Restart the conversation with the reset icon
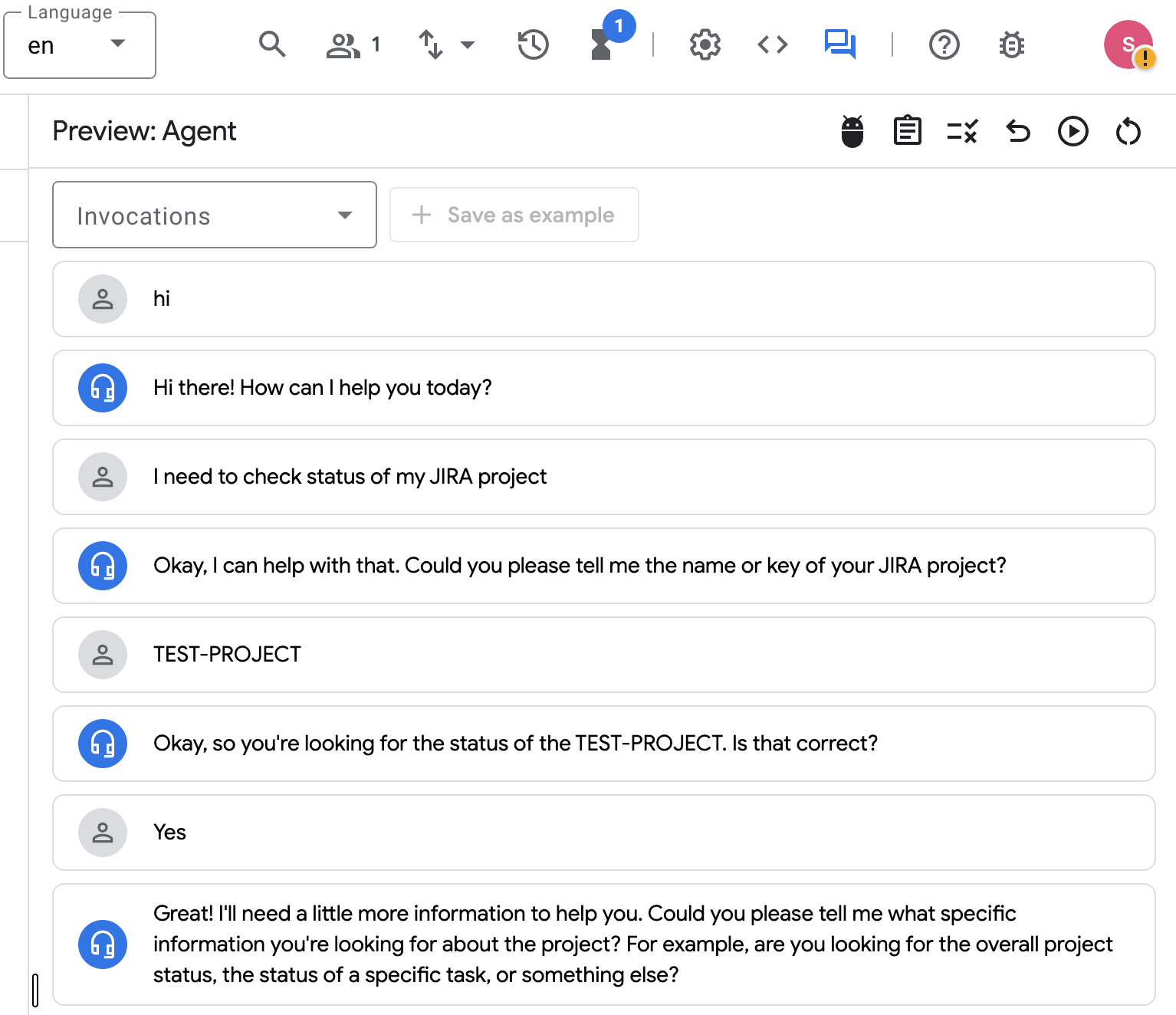This screenshot has width=1176, height=1015. point(1128,132)
